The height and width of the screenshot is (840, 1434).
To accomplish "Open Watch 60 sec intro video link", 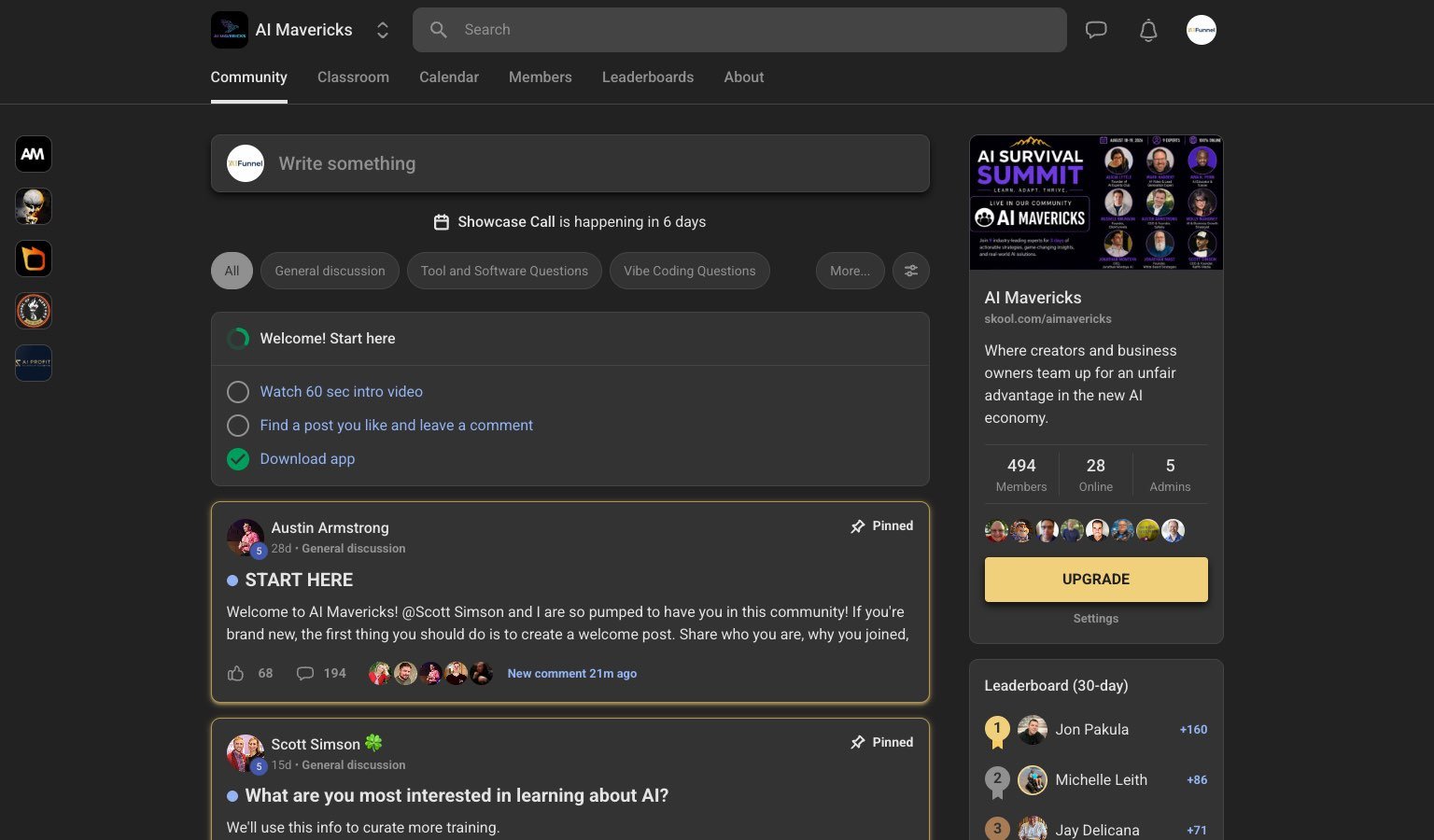I will pyautogui.click(x=342, y=392).
